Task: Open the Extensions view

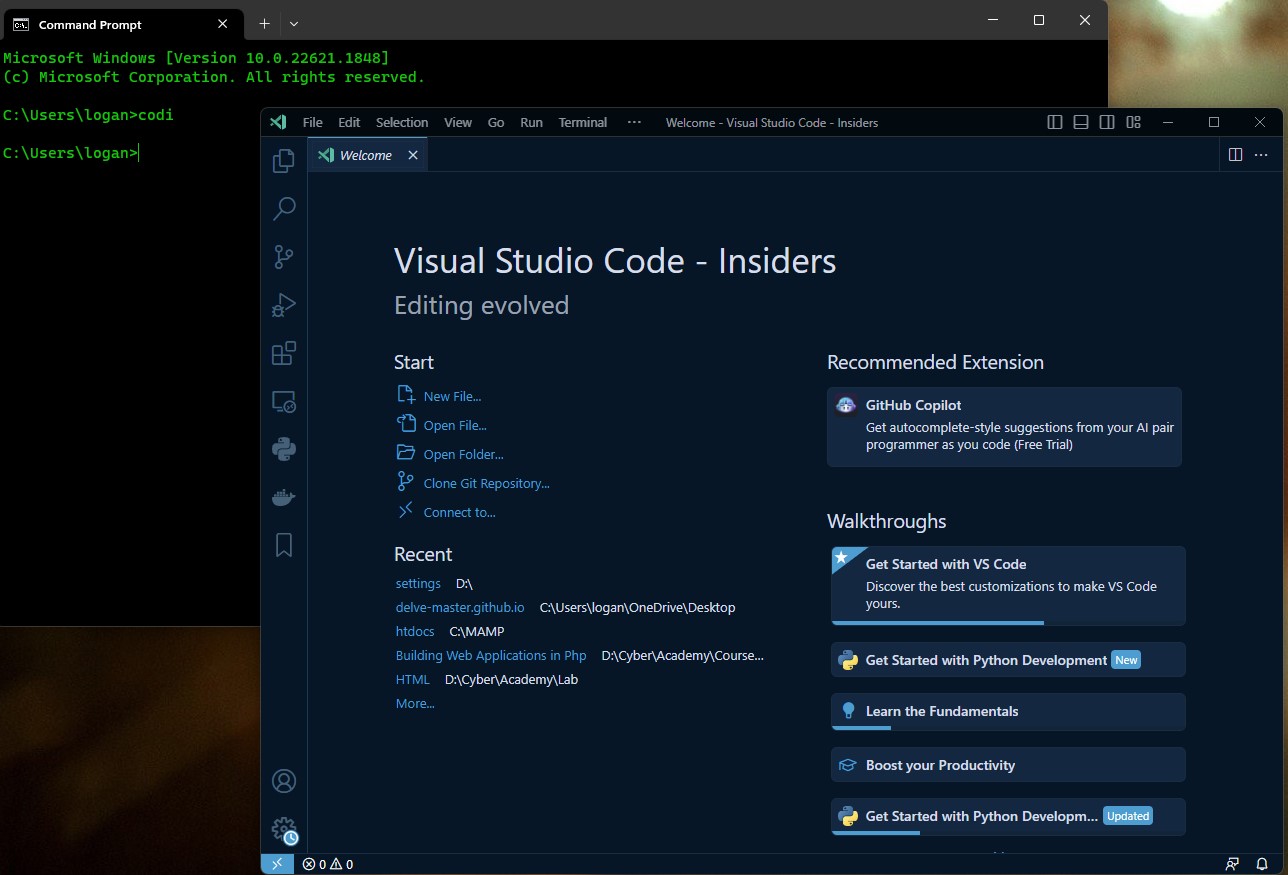Action: pyautogui.click(x=284, y=353)
